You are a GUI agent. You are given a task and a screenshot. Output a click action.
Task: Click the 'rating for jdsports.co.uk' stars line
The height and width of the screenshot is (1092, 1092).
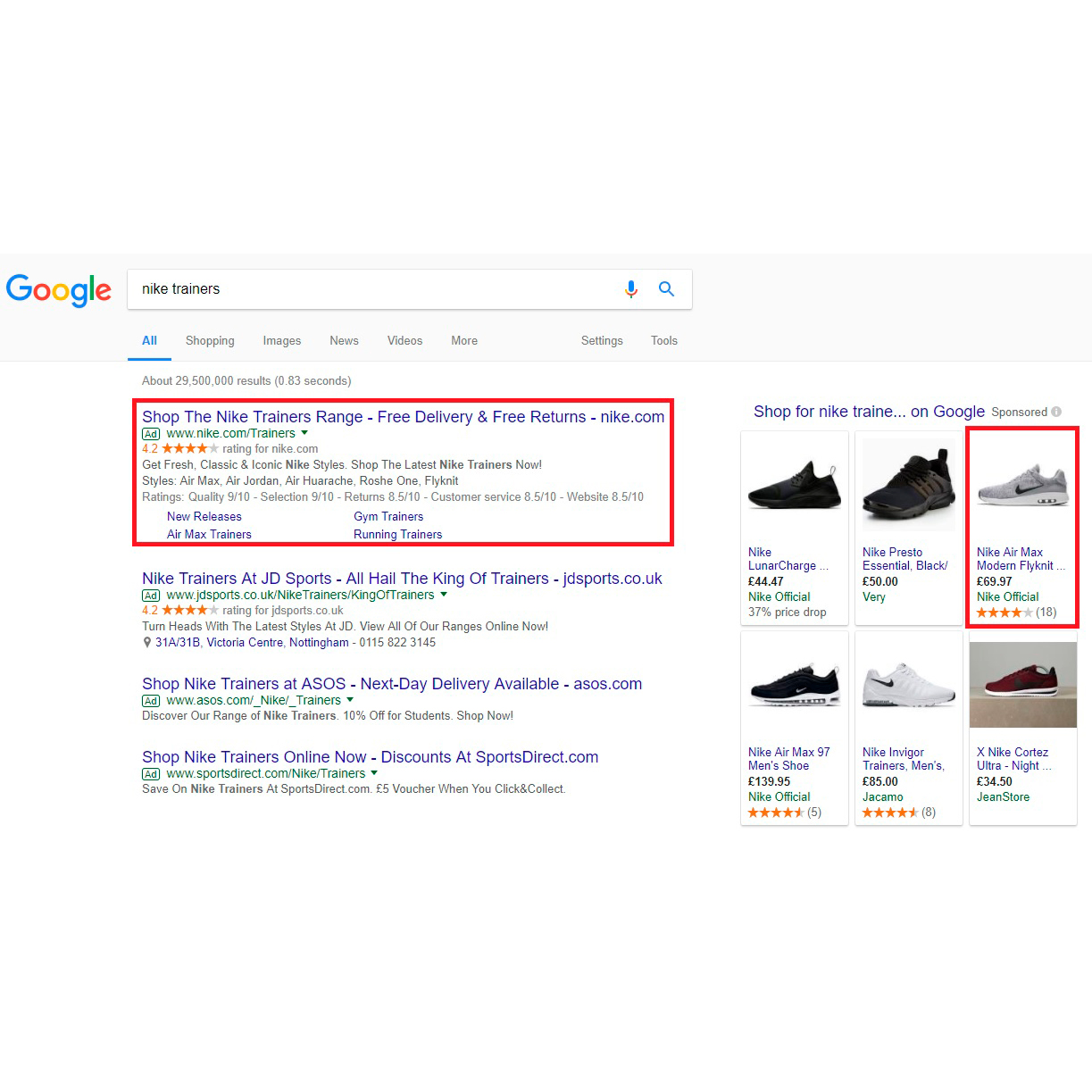(x=243, y=611)
